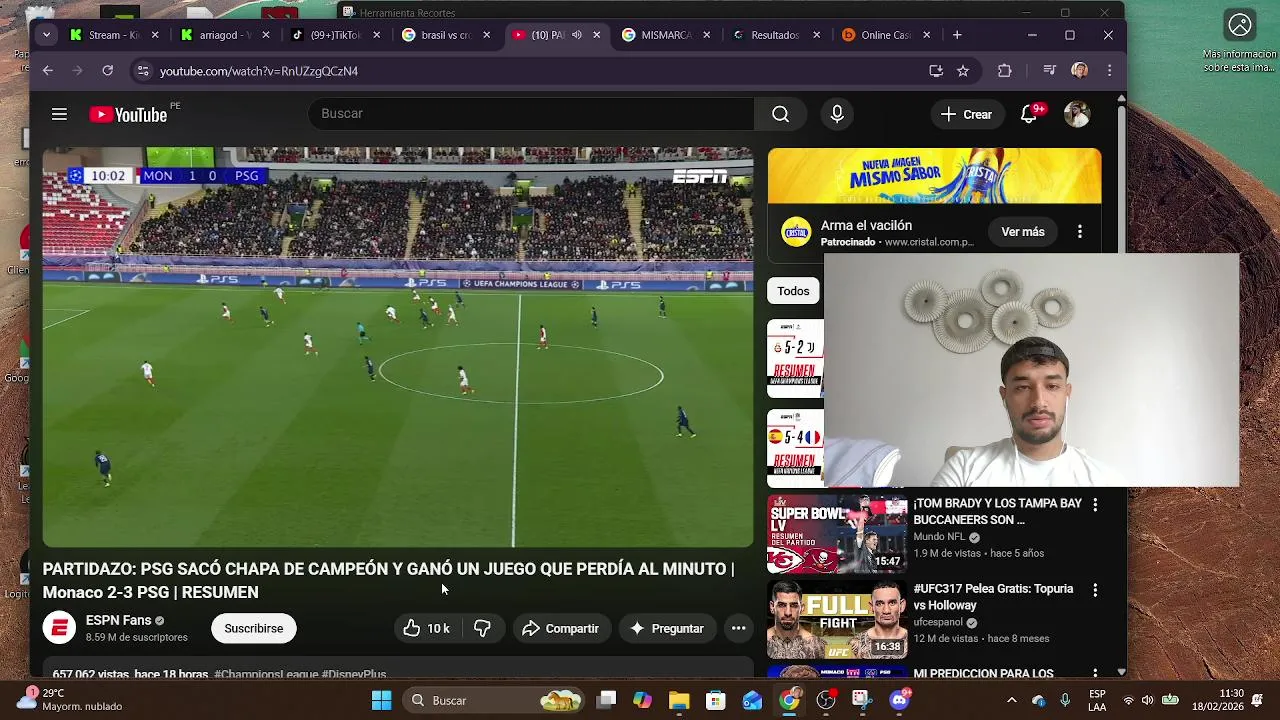Viewport: 1280px width, 720px height.
Task: Close the Stream Kick tab
Action: 155,35
